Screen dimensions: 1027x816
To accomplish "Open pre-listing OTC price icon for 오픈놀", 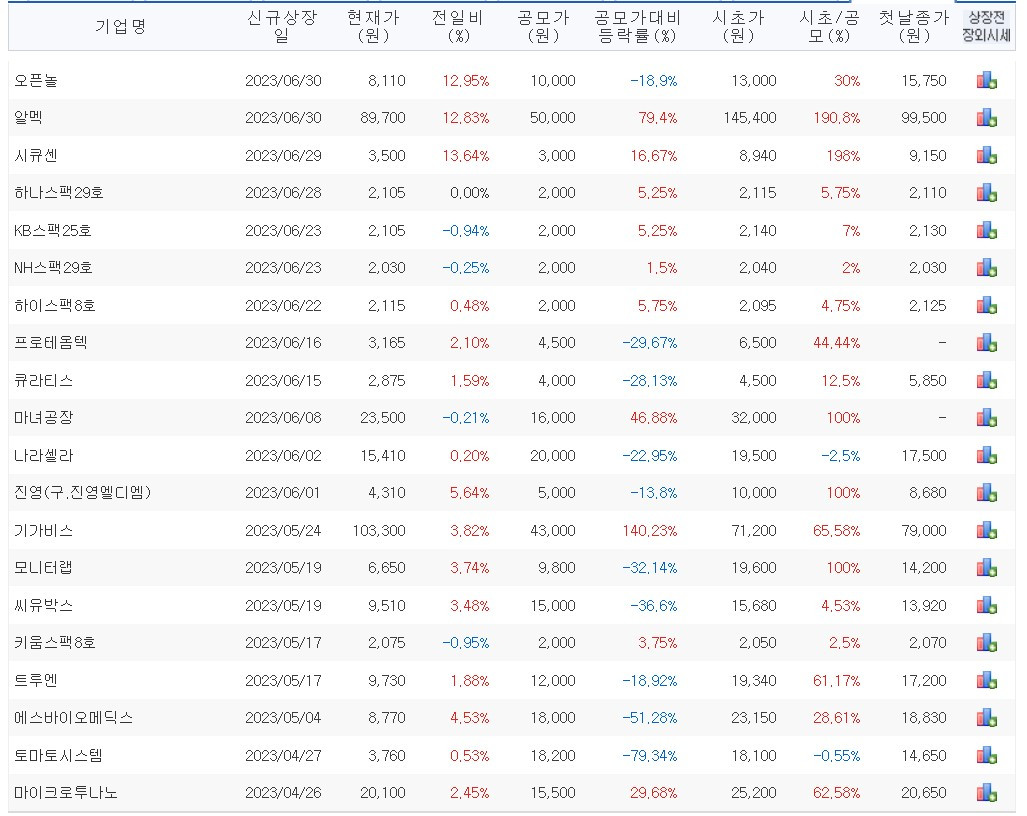I will (986, 81).
